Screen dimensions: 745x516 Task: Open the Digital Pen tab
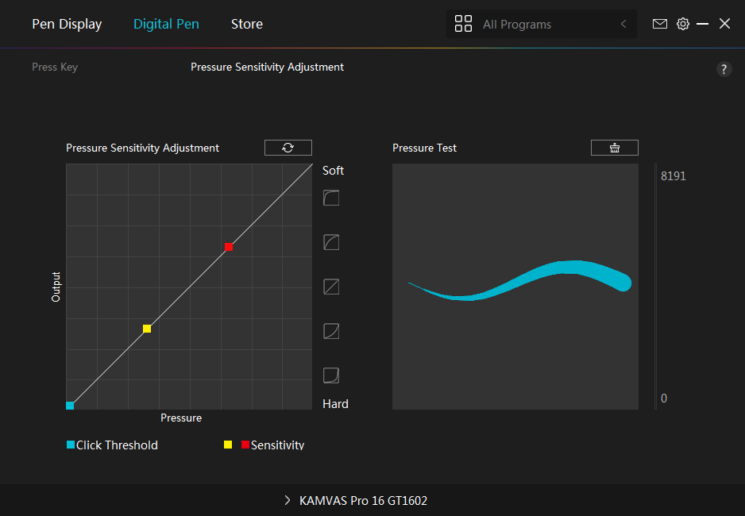[166, 24]
